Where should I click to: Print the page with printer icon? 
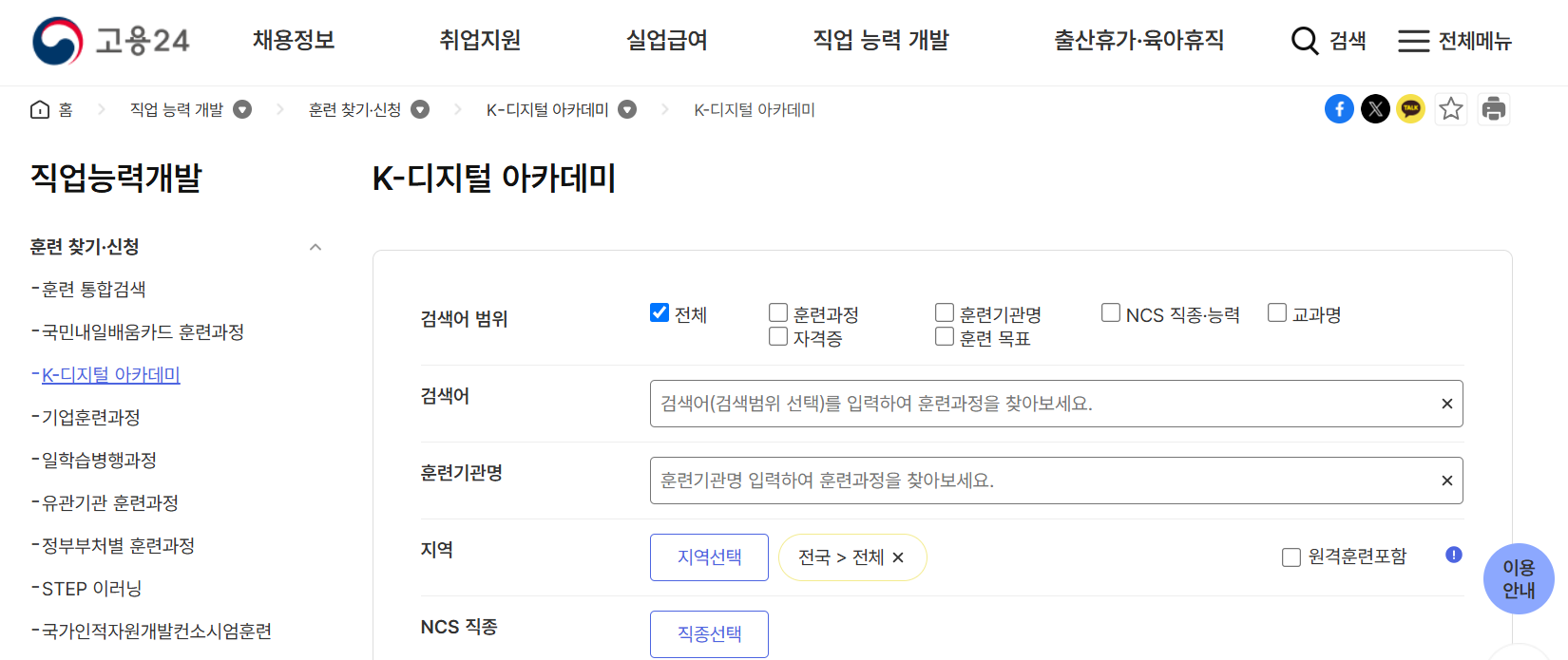point(1494,109)
